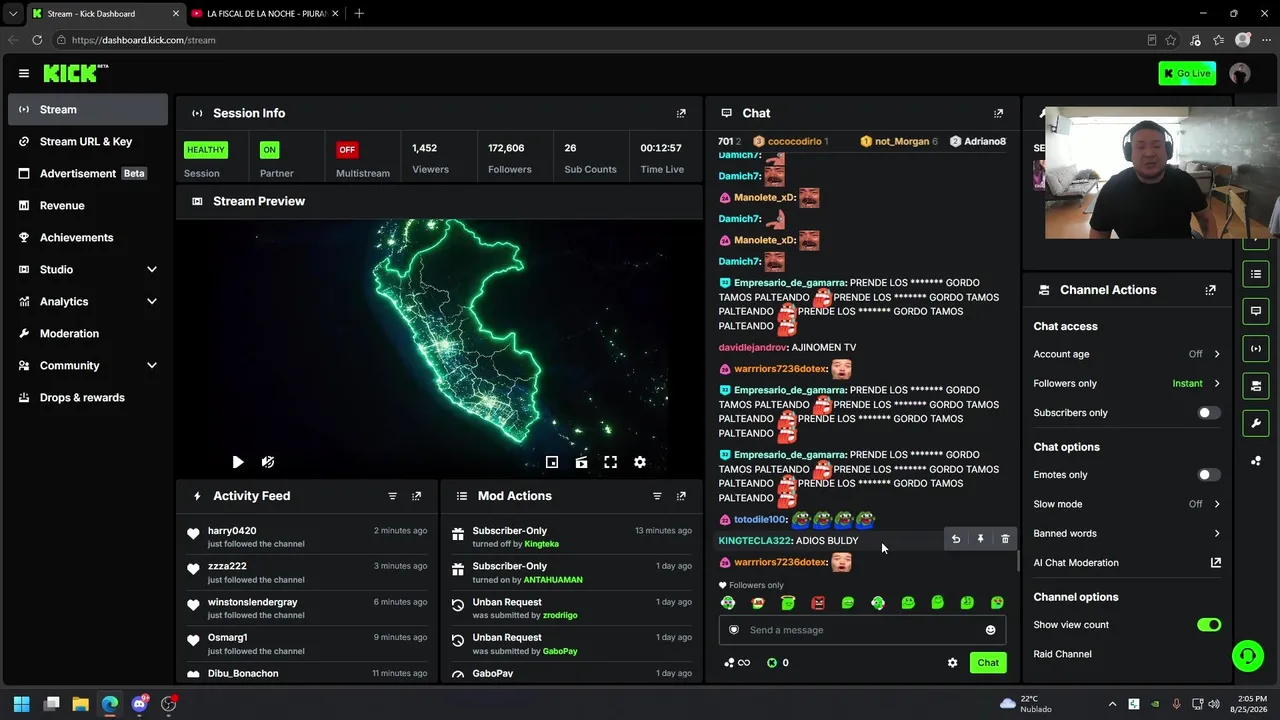This screenshot has width=1280, height=720.
Task: Open Stream URL & Key page
Action: click(88, 141)
